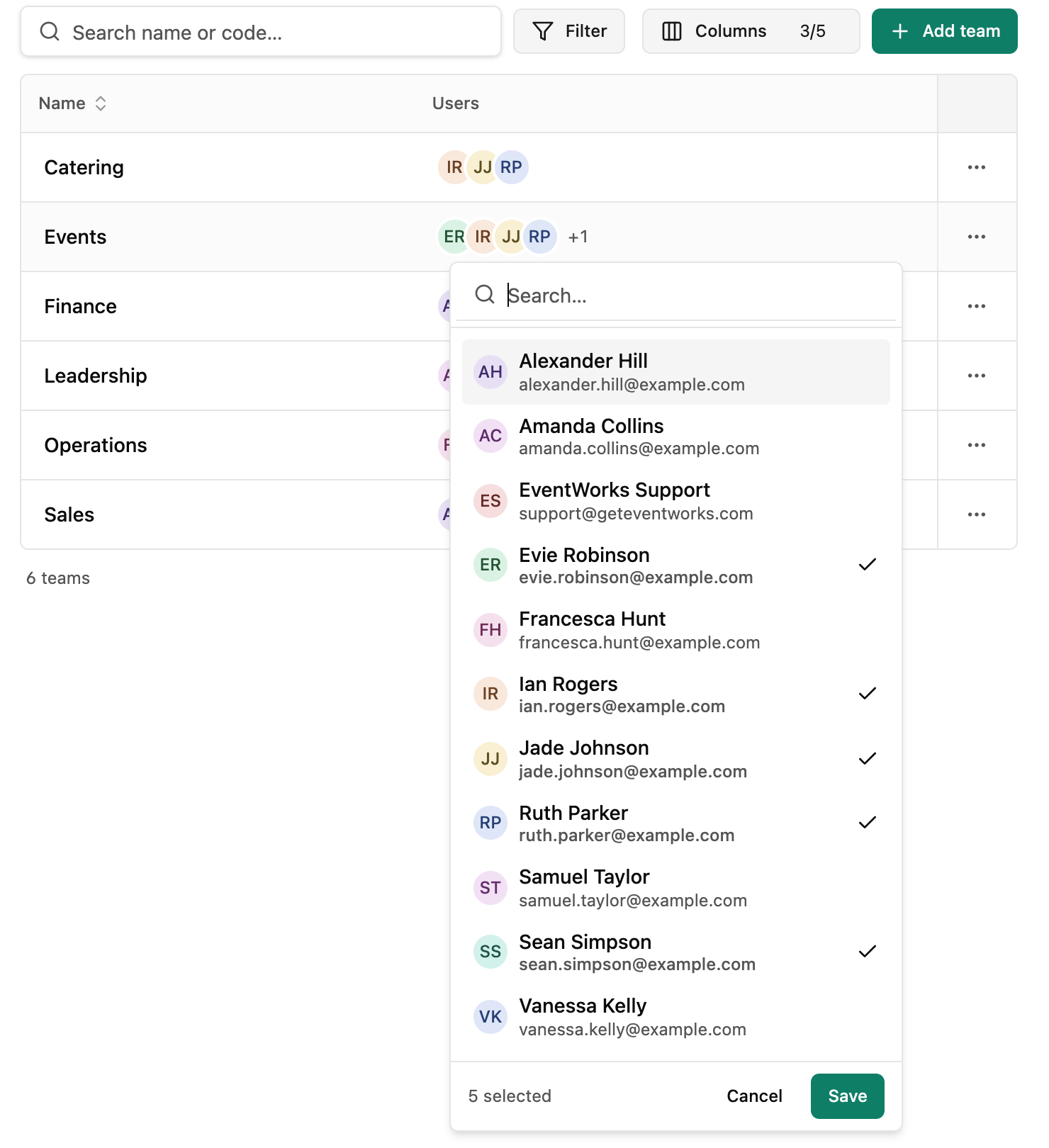This screenshot has width=1049, height=1148.
Task: Cancel the user selection popup
Action: (x=754, y=1096)
